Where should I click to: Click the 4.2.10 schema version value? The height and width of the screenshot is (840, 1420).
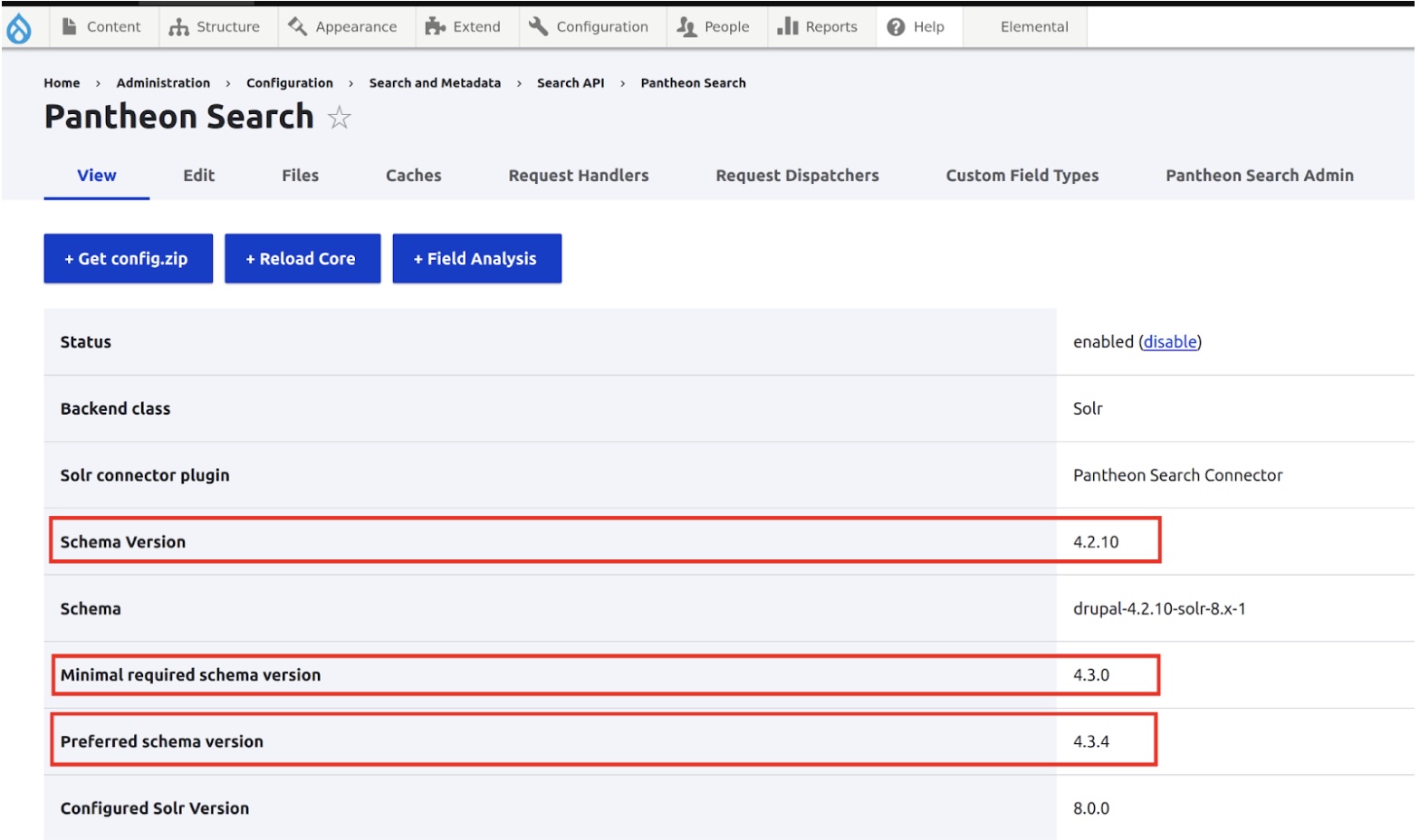click(1096, 542)
